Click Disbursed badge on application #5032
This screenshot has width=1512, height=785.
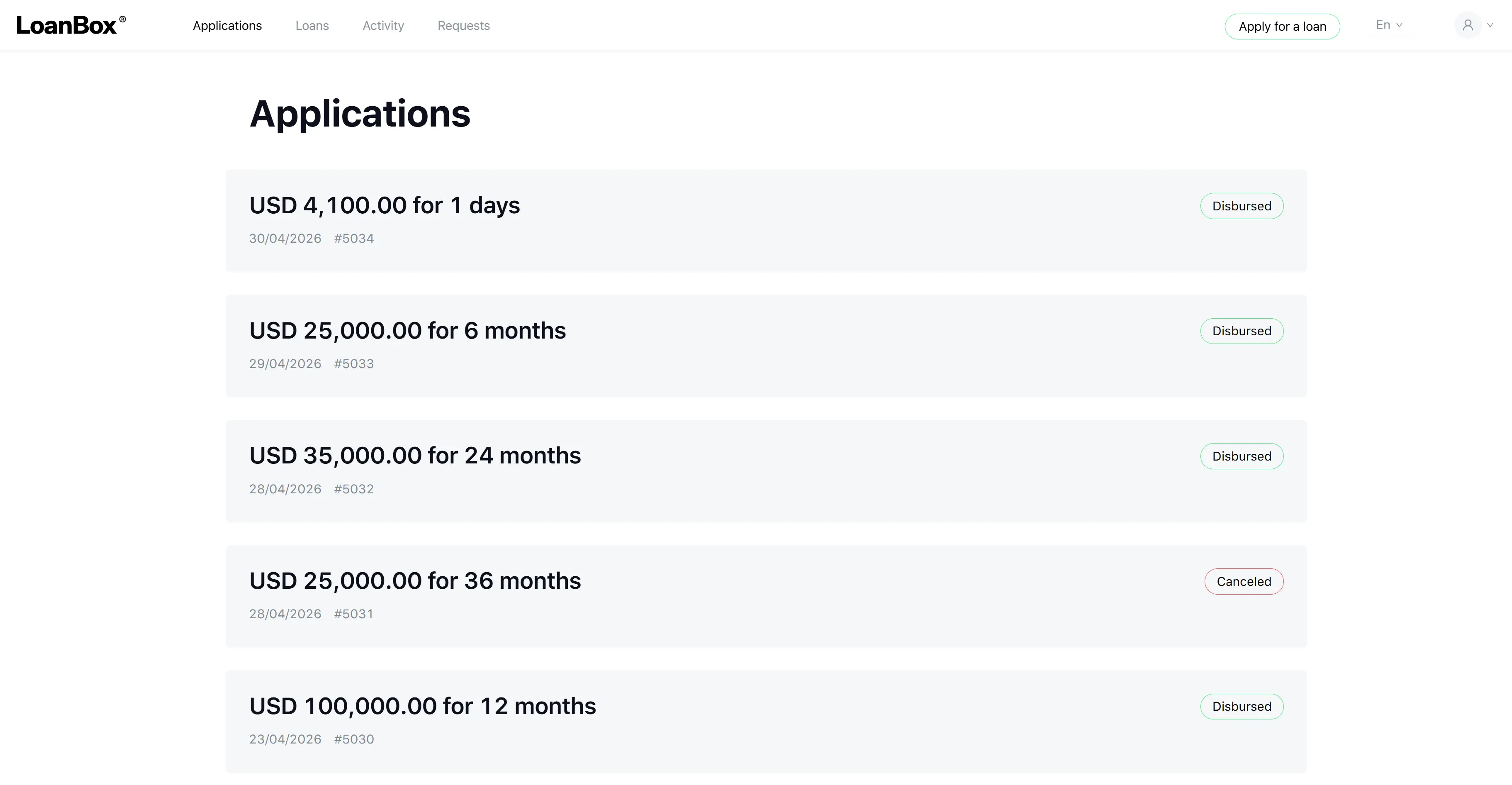[1242, 456]
